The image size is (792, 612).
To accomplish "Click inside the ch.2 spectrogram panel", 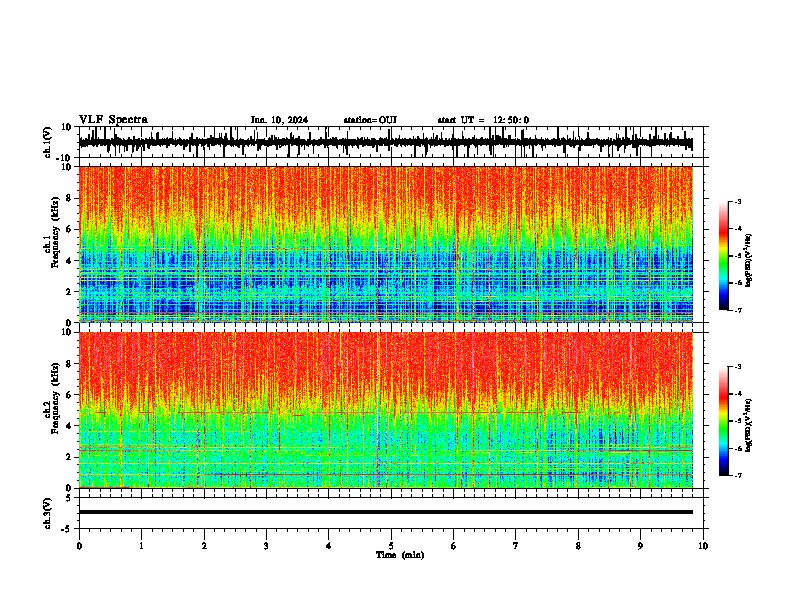I will click(385, 410).
